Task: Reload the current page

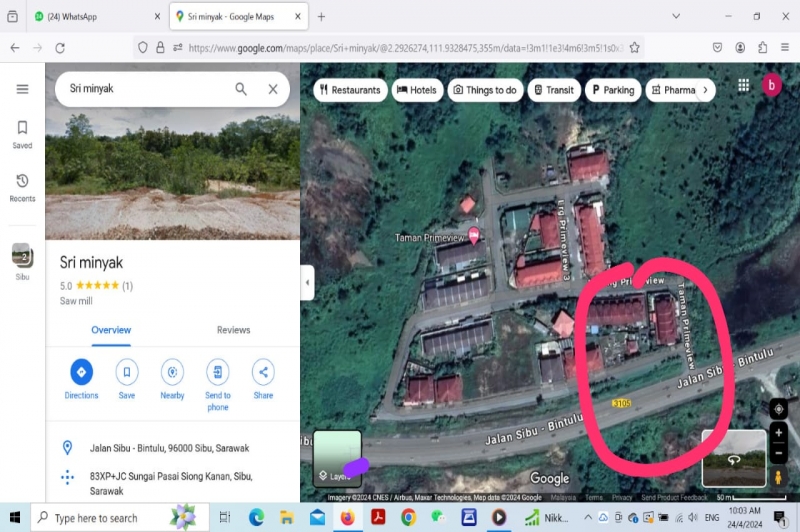Action: [x=60, y=48]
